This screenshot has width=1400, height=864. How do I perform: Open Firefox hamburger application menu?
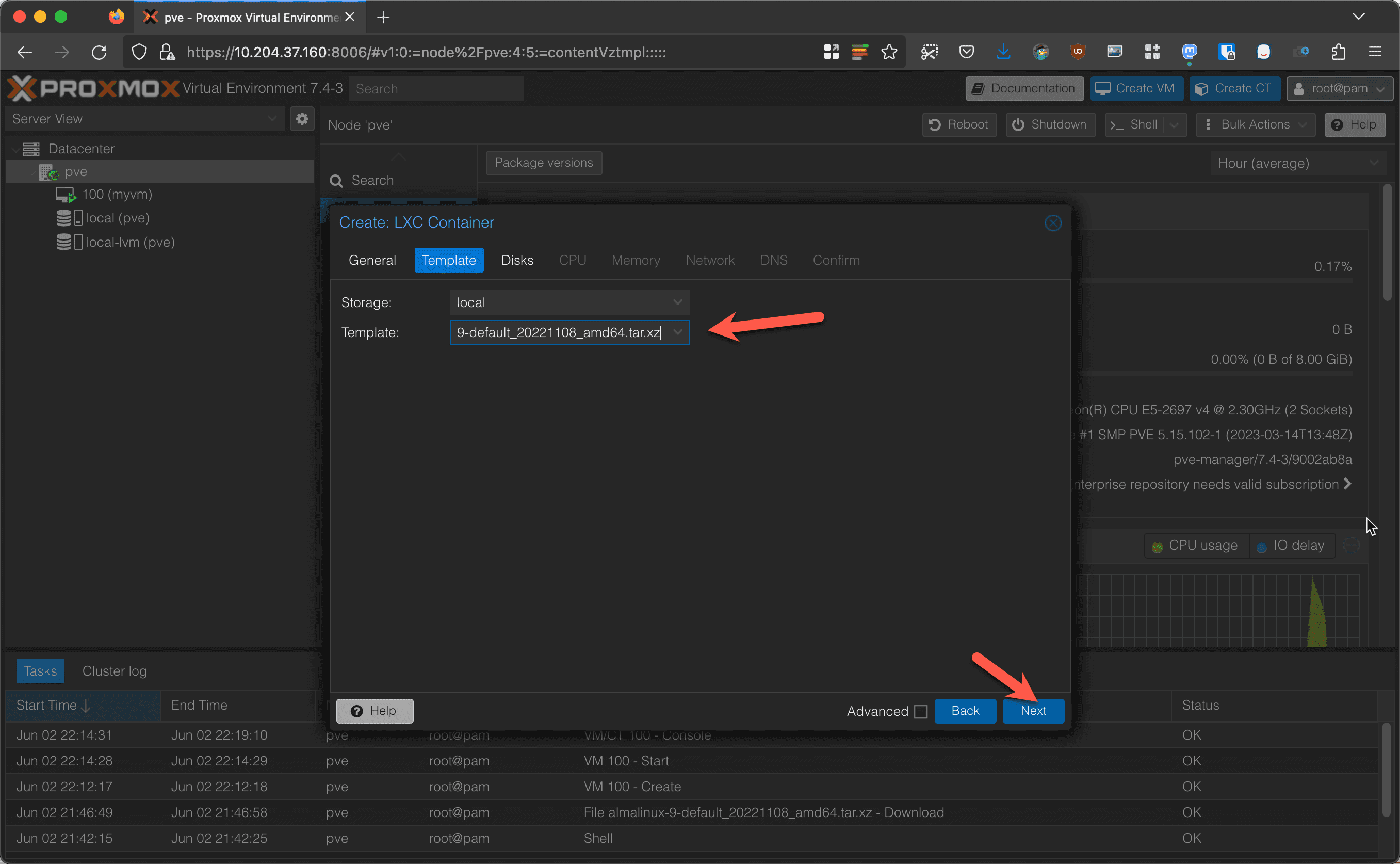[1375, 53]
